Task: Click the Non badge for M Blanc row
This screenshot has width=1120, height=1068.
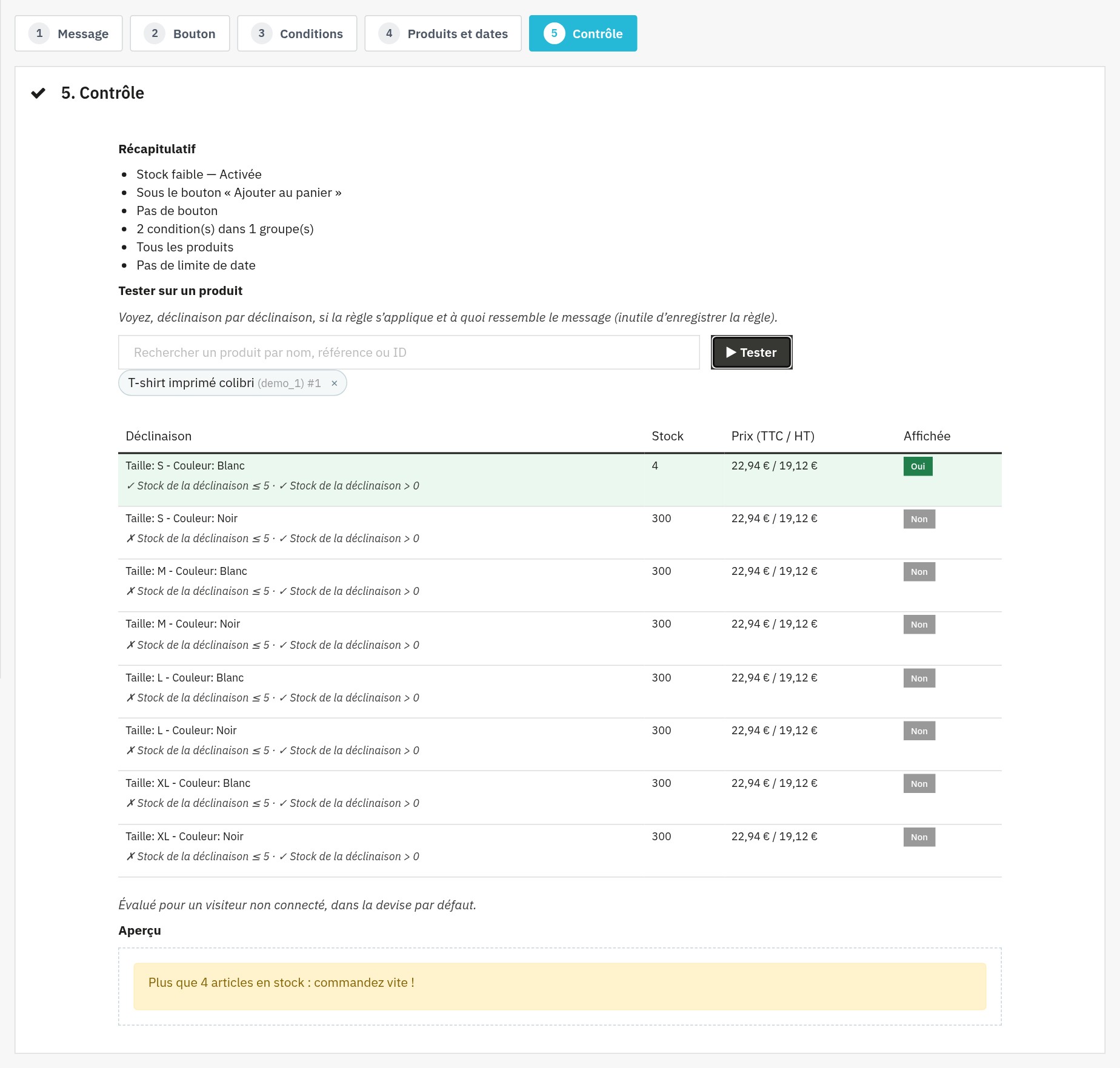Action: pos(919,572)
